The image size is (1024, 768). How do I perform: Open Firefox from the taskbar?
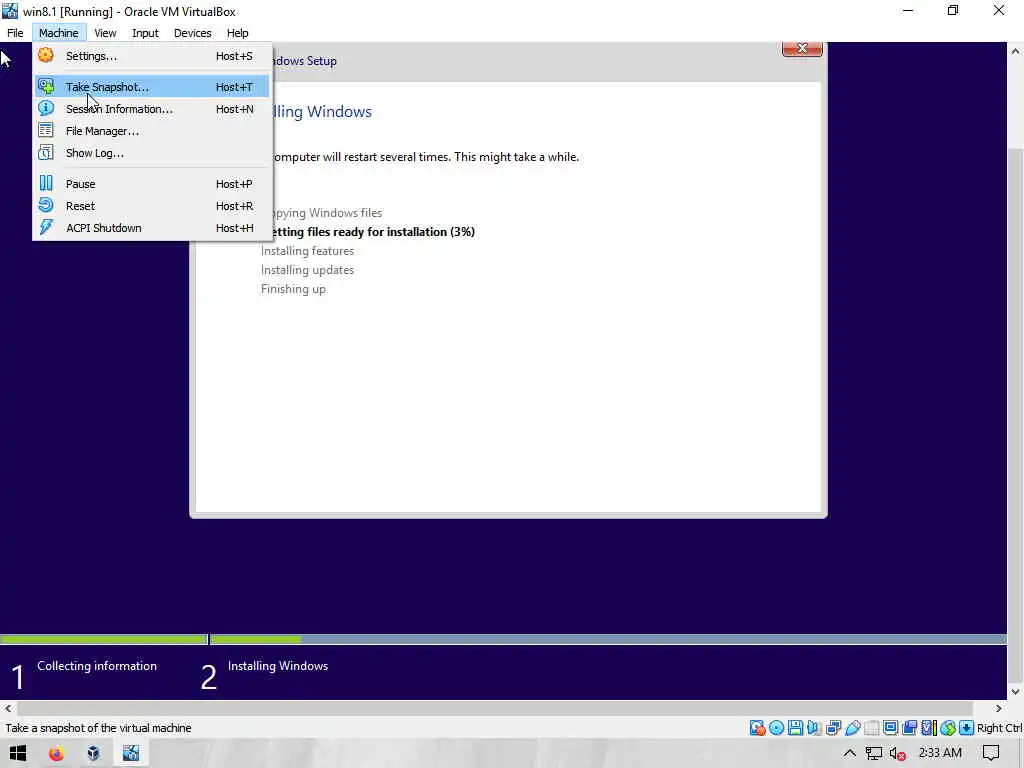pos(56,754)
